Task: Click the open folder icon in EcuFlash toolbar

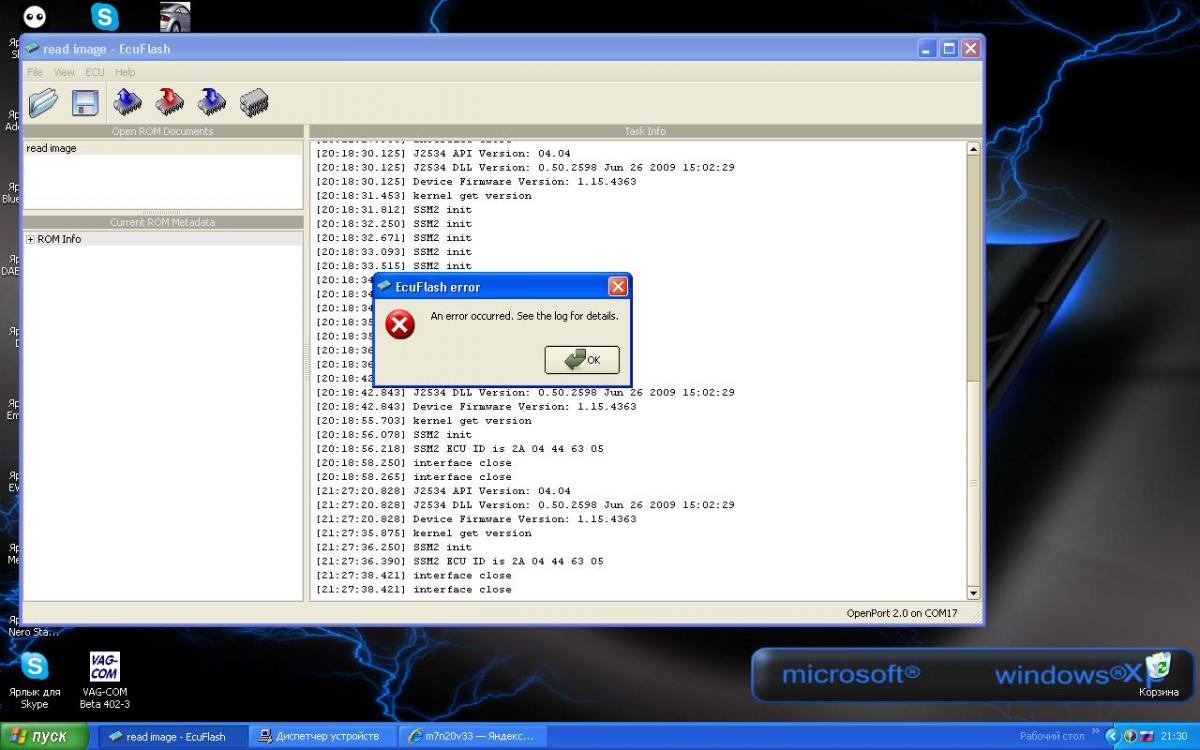Action: (x=43, y=102)
